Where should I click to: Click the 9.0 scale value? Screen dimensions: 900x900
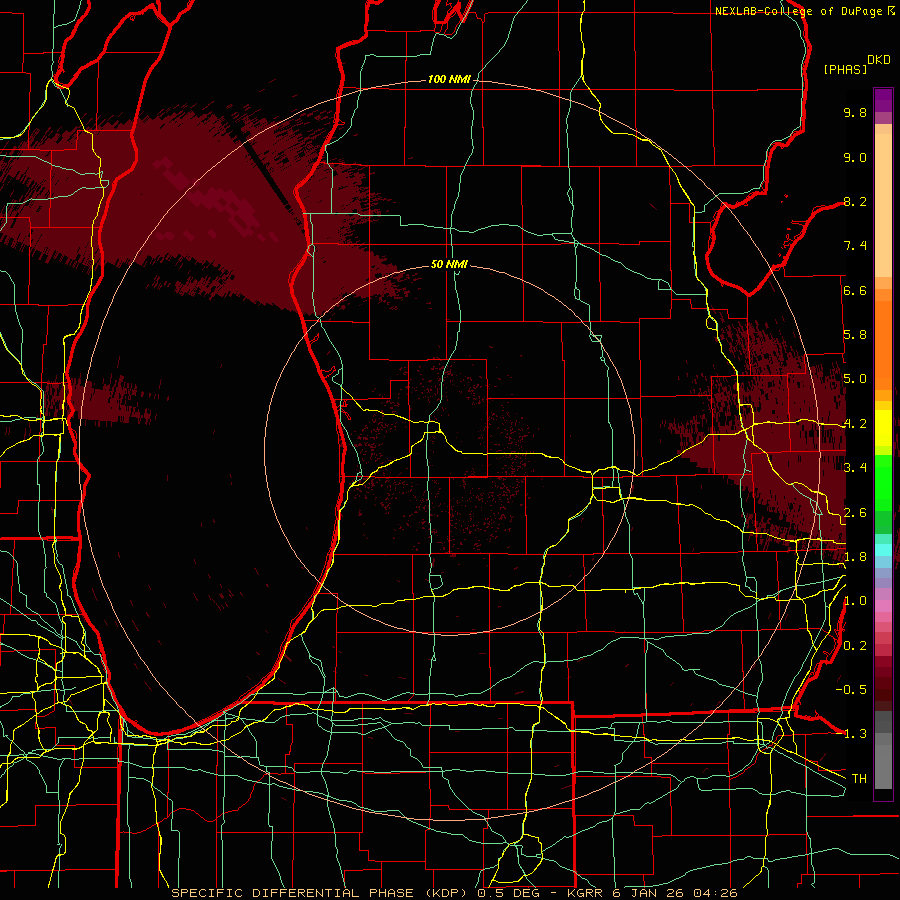[855, 157]
